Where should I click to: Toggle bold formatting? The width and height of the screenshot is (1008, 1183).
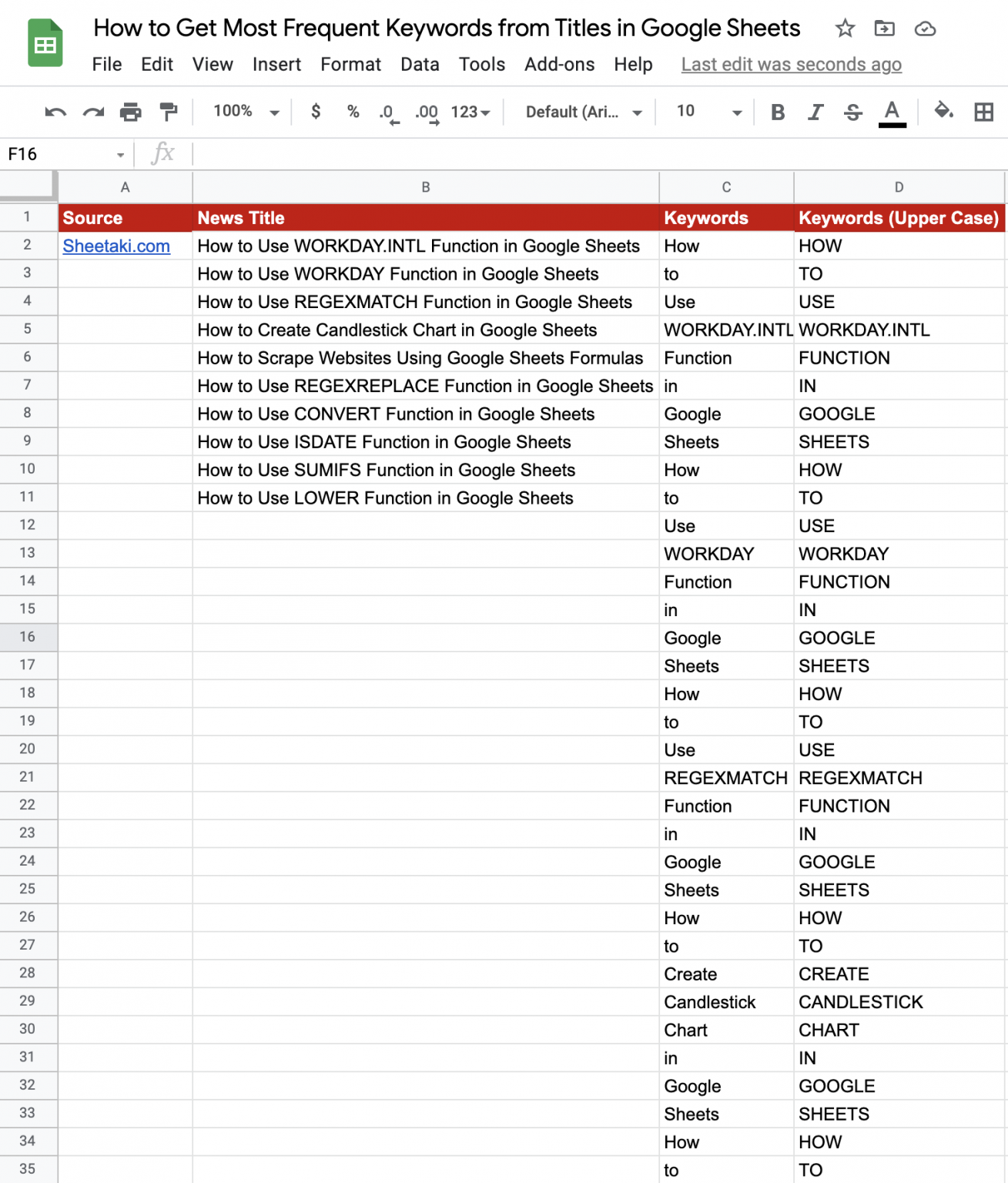(x=778, y=112)
